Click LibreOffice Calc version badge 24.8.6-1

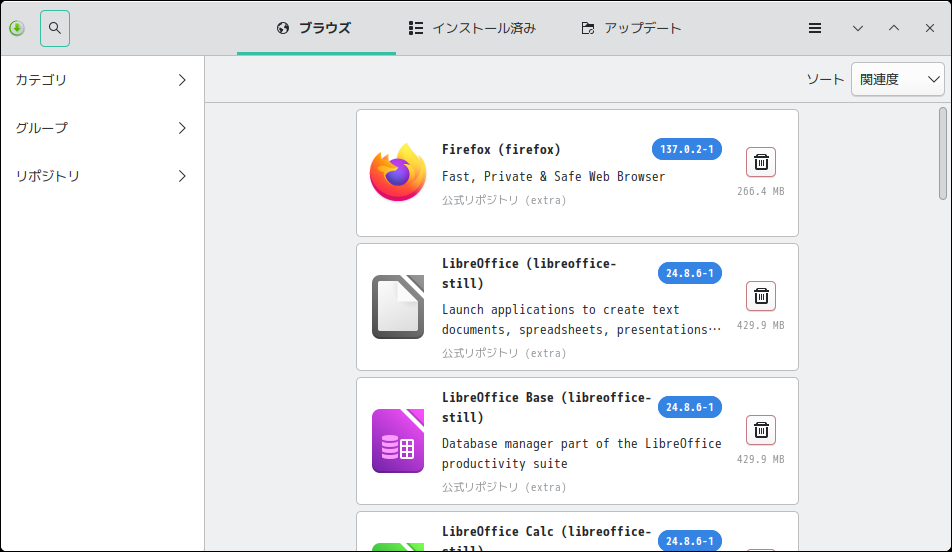click(x=690, y=540)
